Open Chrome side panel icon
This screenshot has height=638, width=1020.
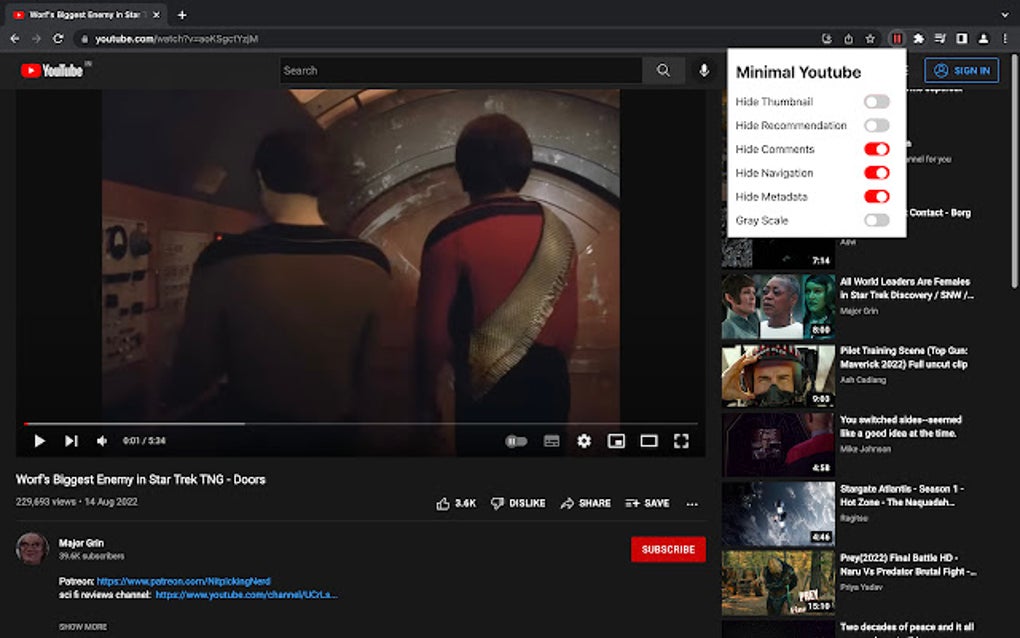pos(961,39)
